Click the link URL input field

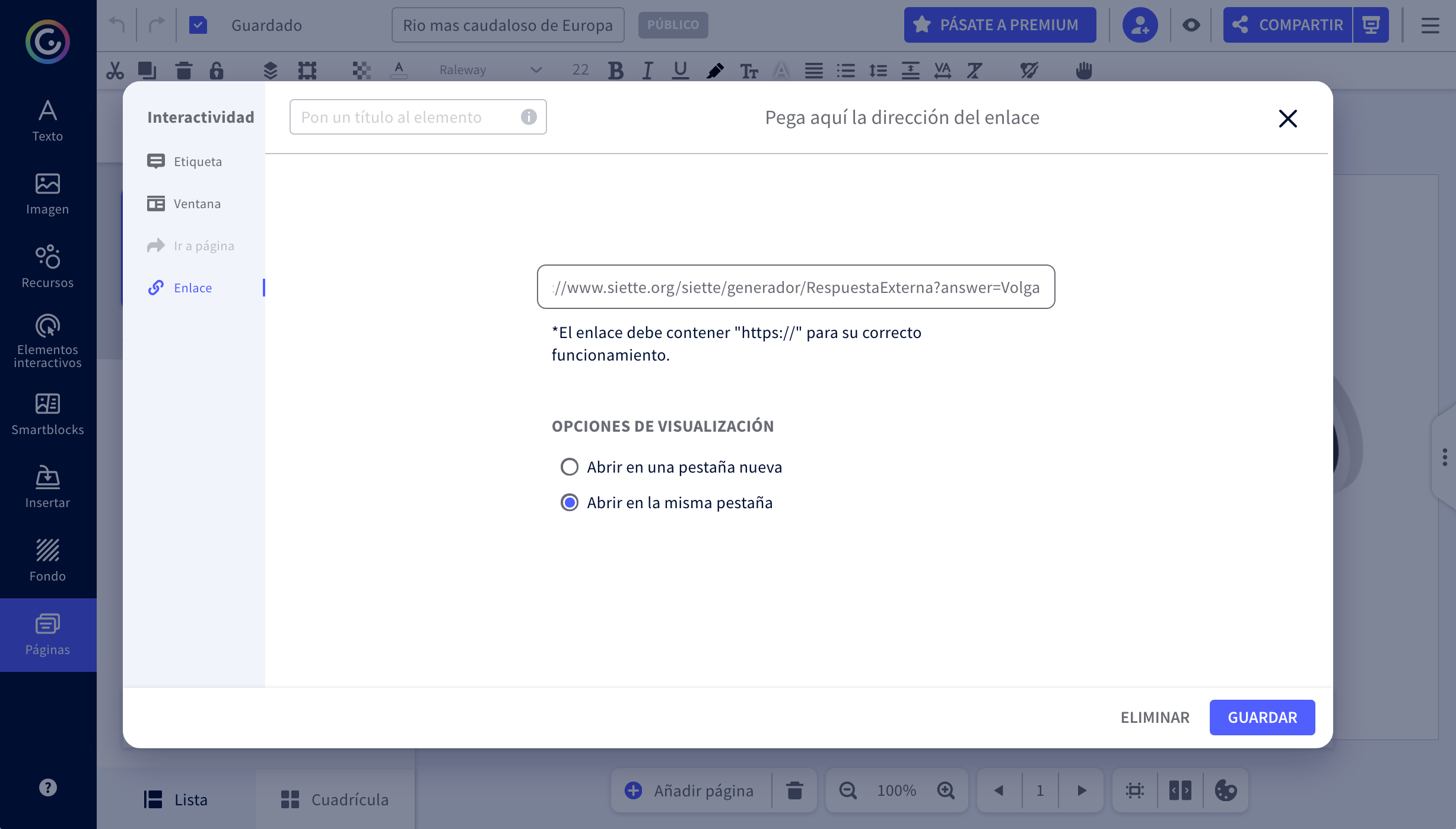[796, 287]
